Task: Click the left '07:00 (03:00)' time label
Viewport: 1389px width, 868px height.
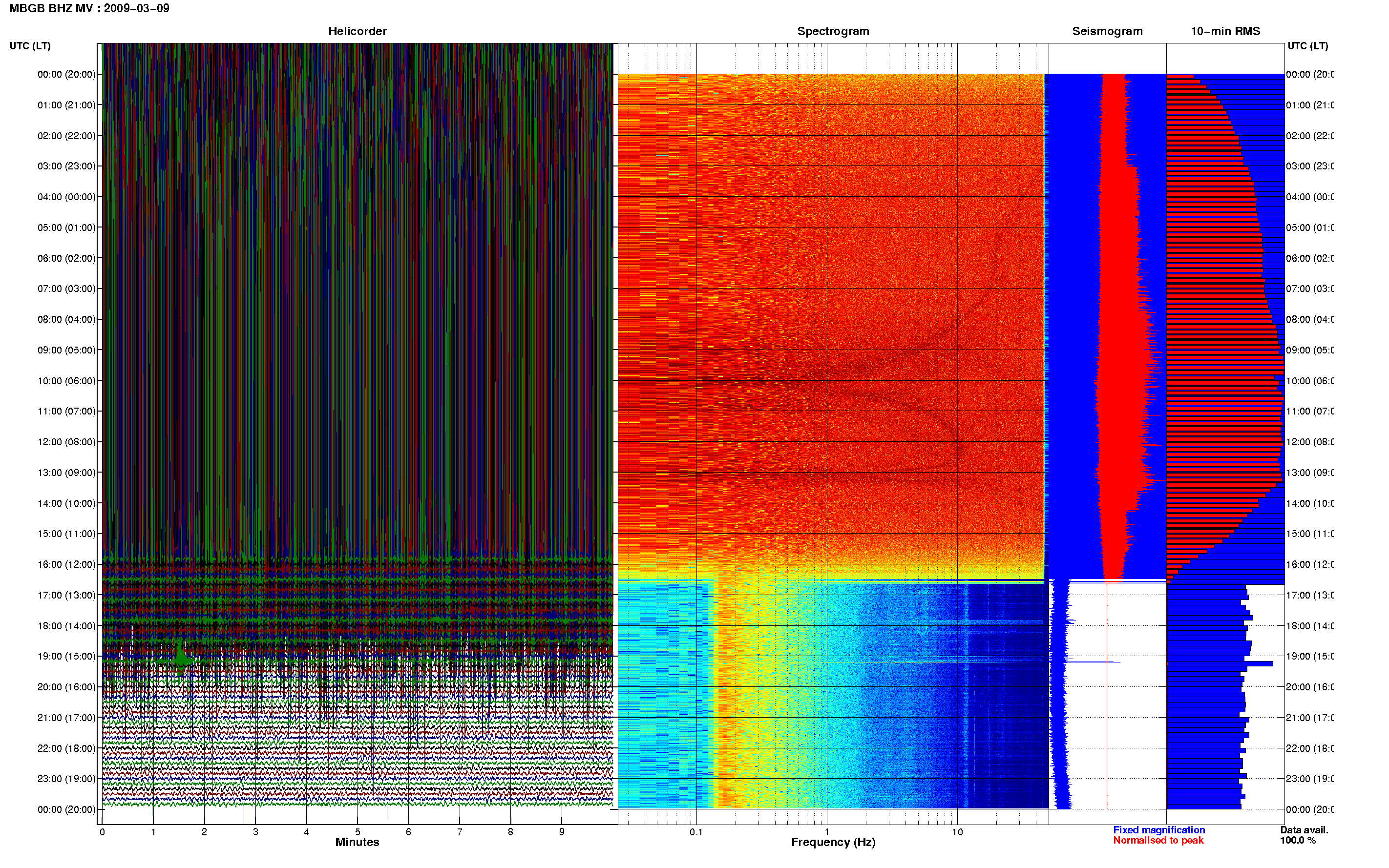Action: (x=66, y=289)
